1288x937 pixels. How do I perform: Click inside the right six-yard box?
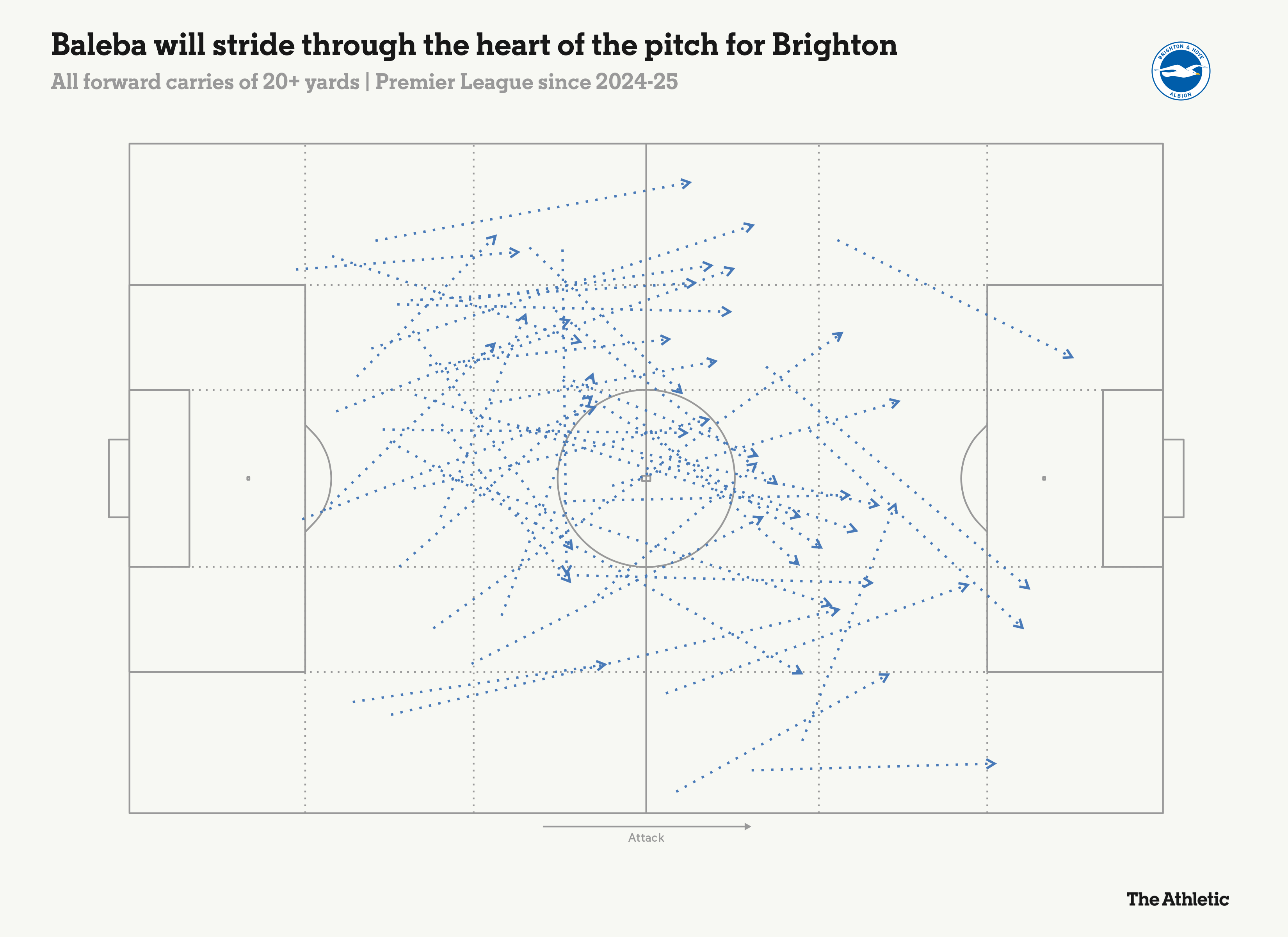1132,478
